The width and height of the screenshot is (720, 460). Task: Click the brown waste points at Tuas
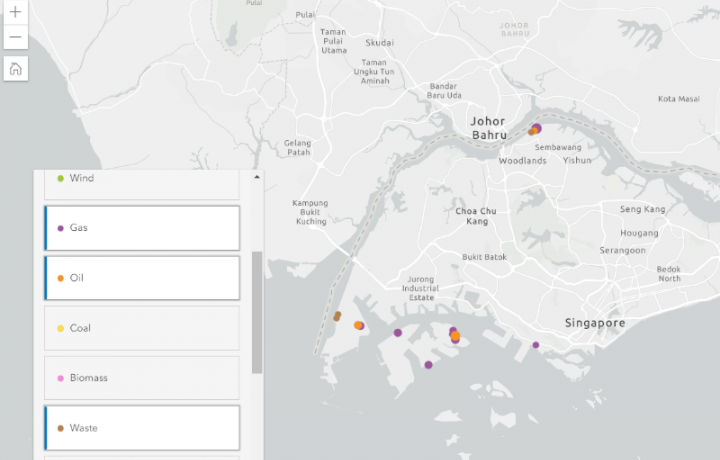[337, 316]
